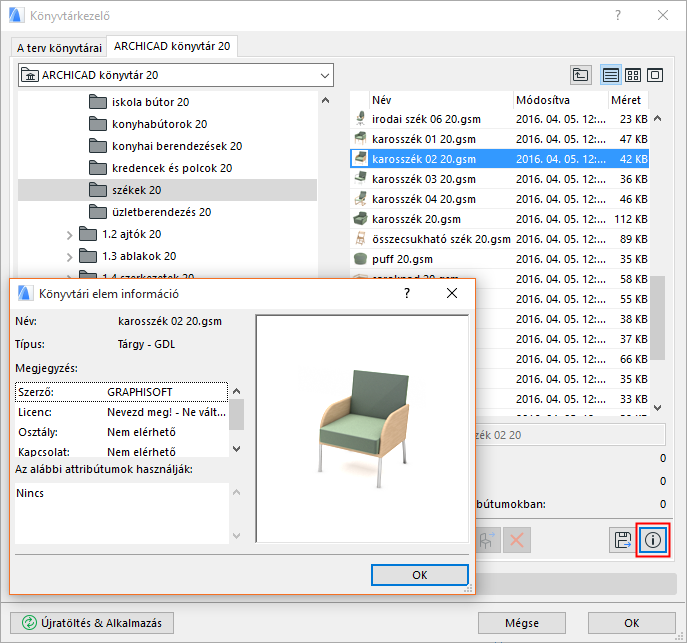This screenshot has width=687, height=643.
Task: Click the name field showing zék 02 20
Action: point(570,435)
